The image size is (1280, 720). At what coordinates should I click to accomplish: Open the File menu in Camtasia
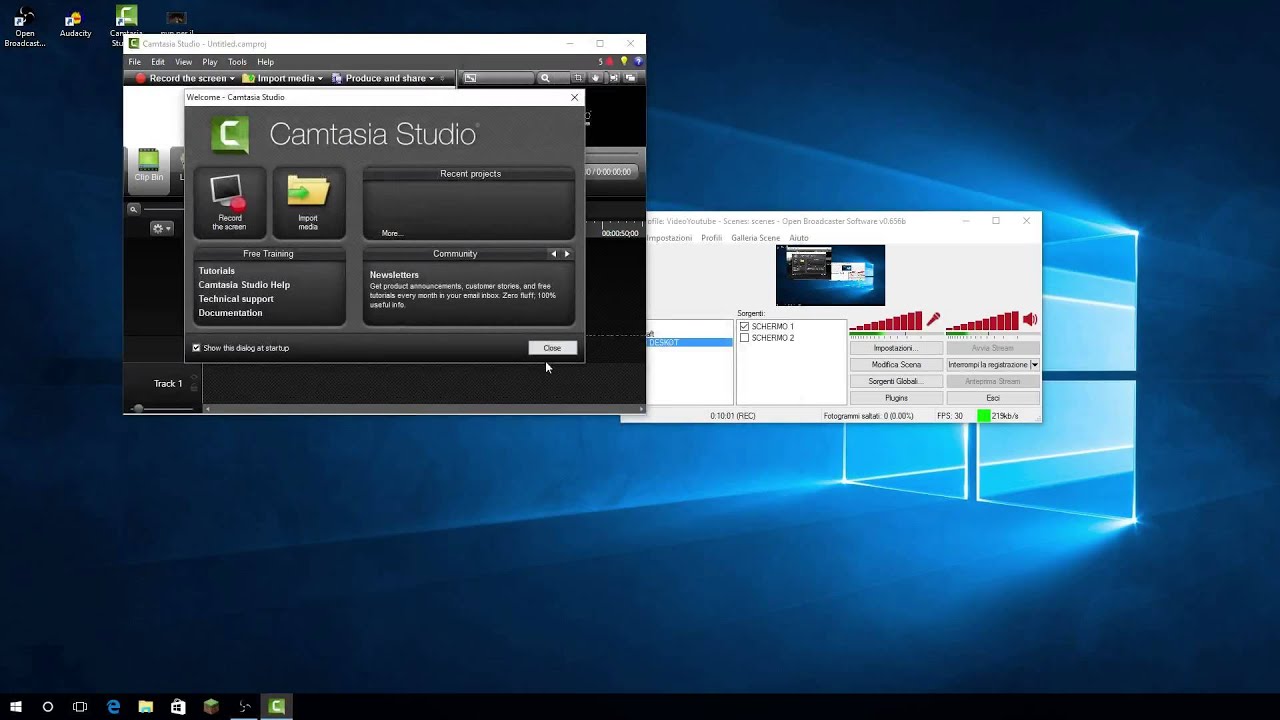[134, 62]
